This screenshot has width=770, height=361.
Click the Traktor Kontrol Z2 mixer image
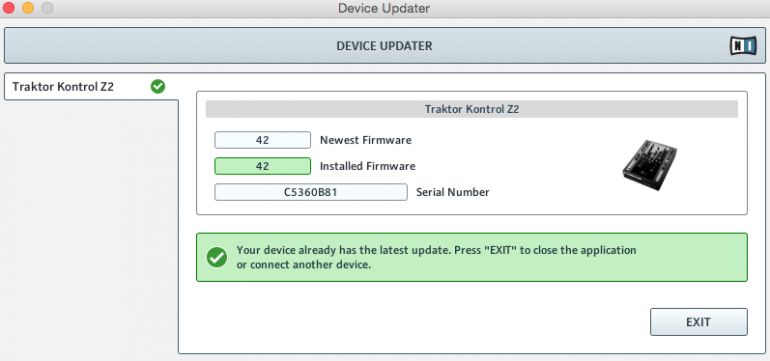click(649, 165)
